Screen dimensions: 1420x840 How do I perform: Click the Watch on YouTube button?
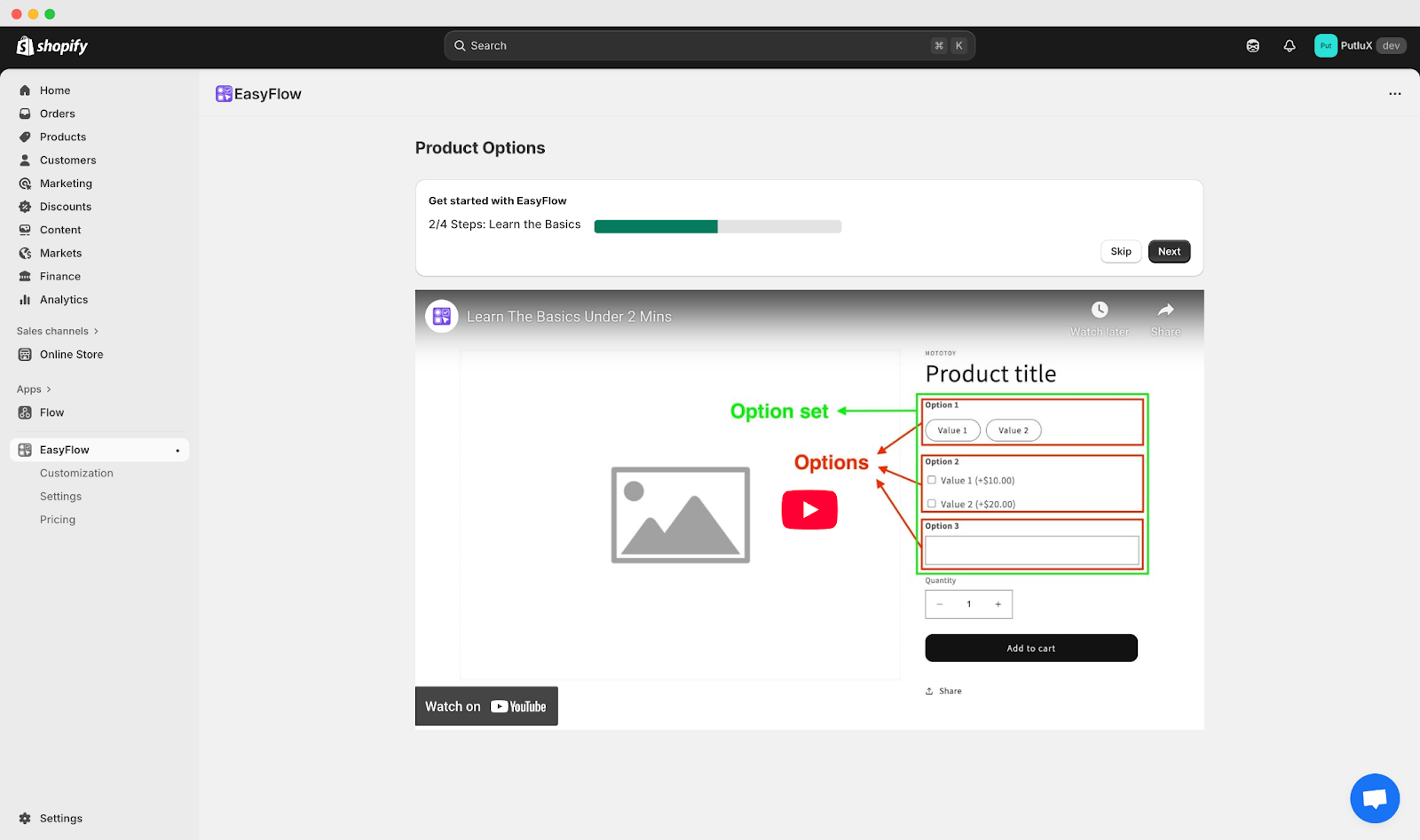485,706
